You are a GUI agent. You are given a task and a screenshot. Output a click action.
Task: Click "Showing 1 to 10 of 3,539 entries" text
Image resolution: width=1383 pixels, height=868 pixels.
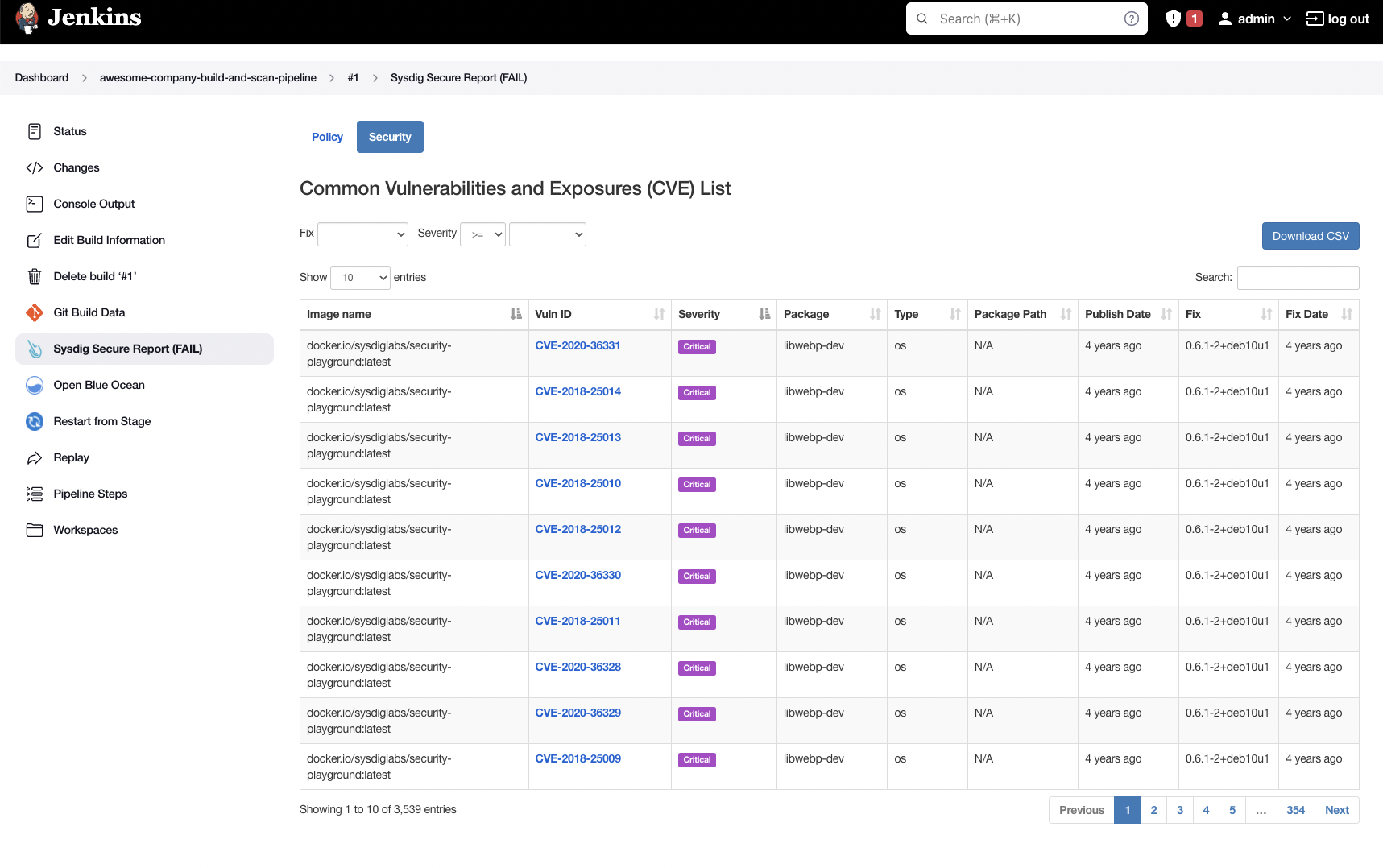378,809
